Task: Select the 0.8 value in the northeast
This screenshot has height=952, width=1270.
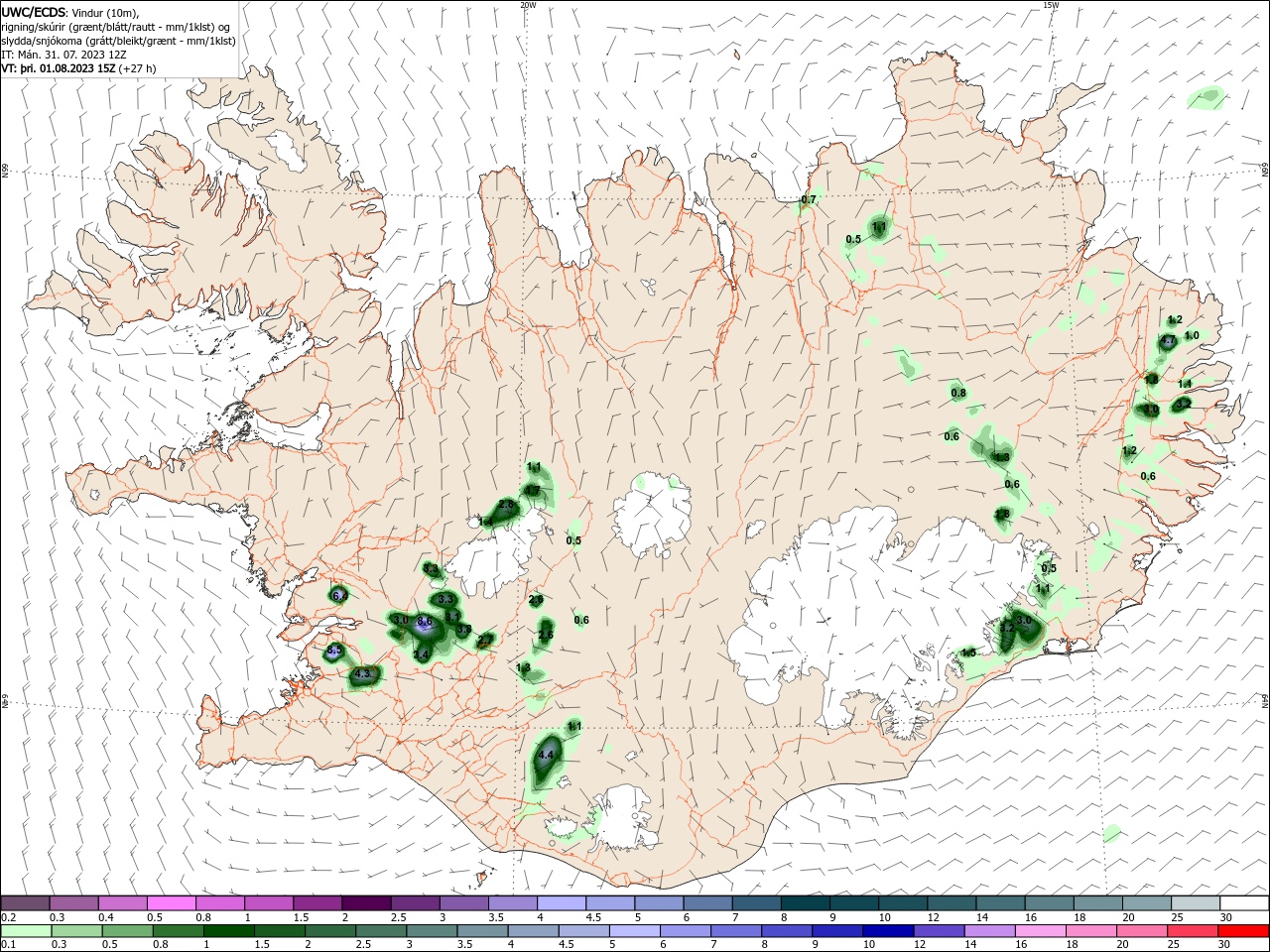Action: click(958, 394)
